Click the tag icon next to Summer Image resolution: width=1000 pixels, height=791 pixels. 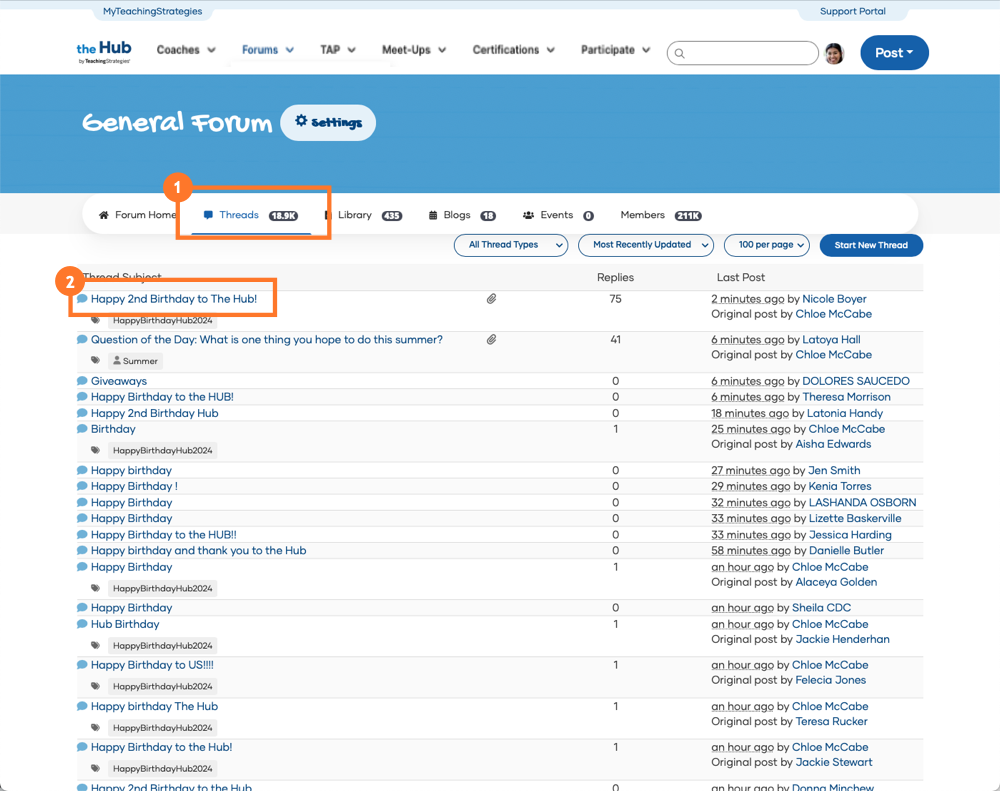click(x=96, y=361)
